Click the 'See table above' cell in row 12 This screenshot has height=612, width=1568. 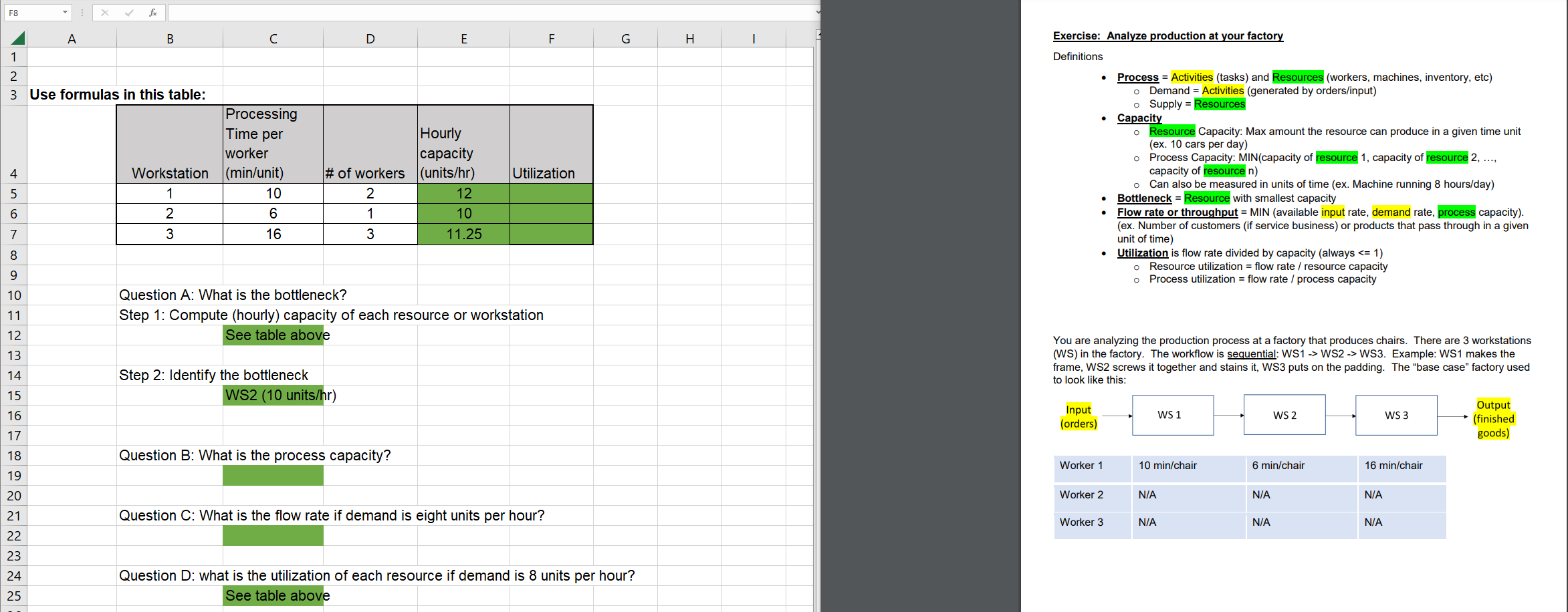273,335
